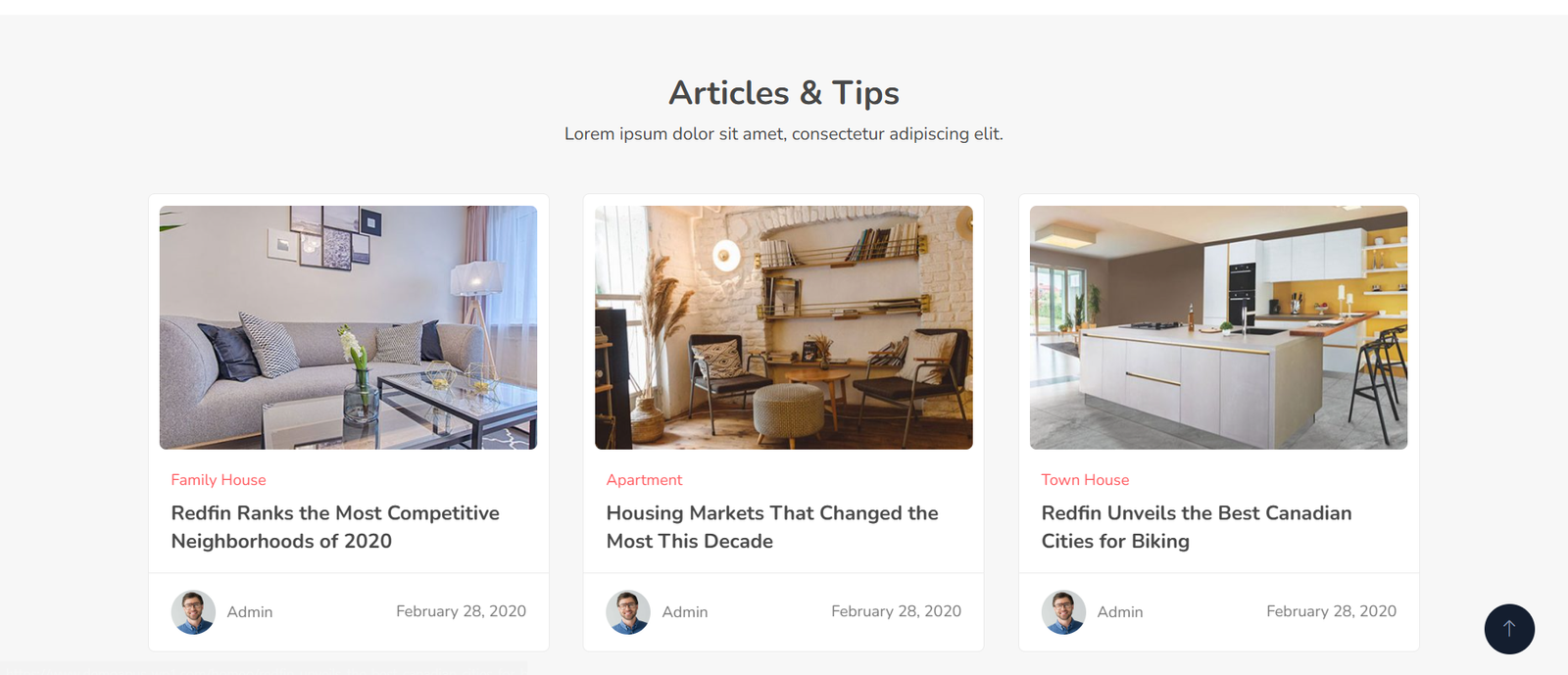Click the Admin avatar on the first article card

tap(193, 612)
